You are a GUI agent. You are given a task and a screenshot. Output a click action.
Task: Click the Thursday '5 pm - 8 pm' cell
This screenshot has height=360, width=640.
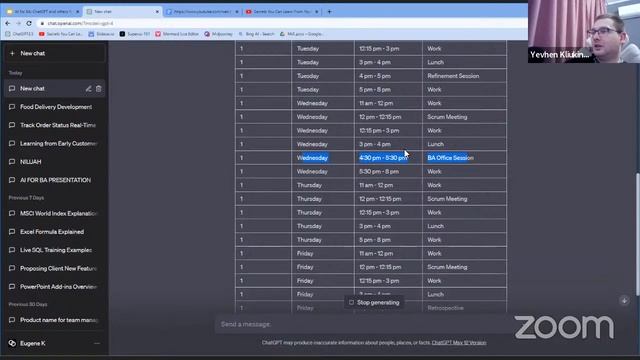pyautogui.click(x=388, y=240)
